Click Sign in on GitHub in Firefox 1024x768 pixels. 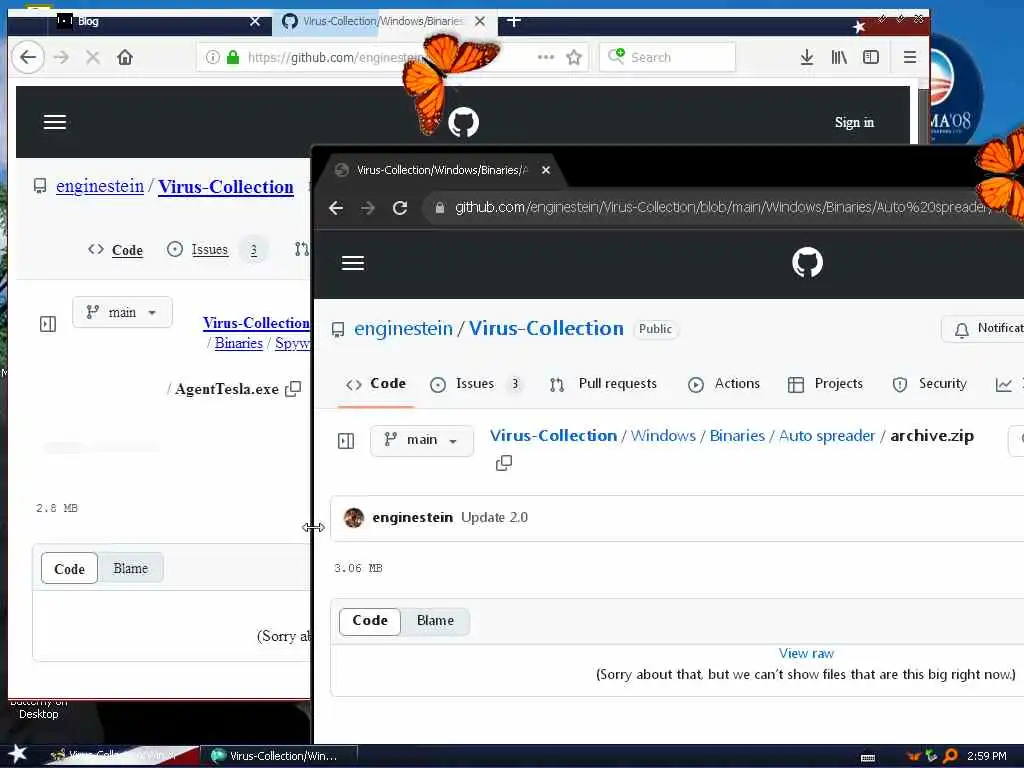(854, 122)
